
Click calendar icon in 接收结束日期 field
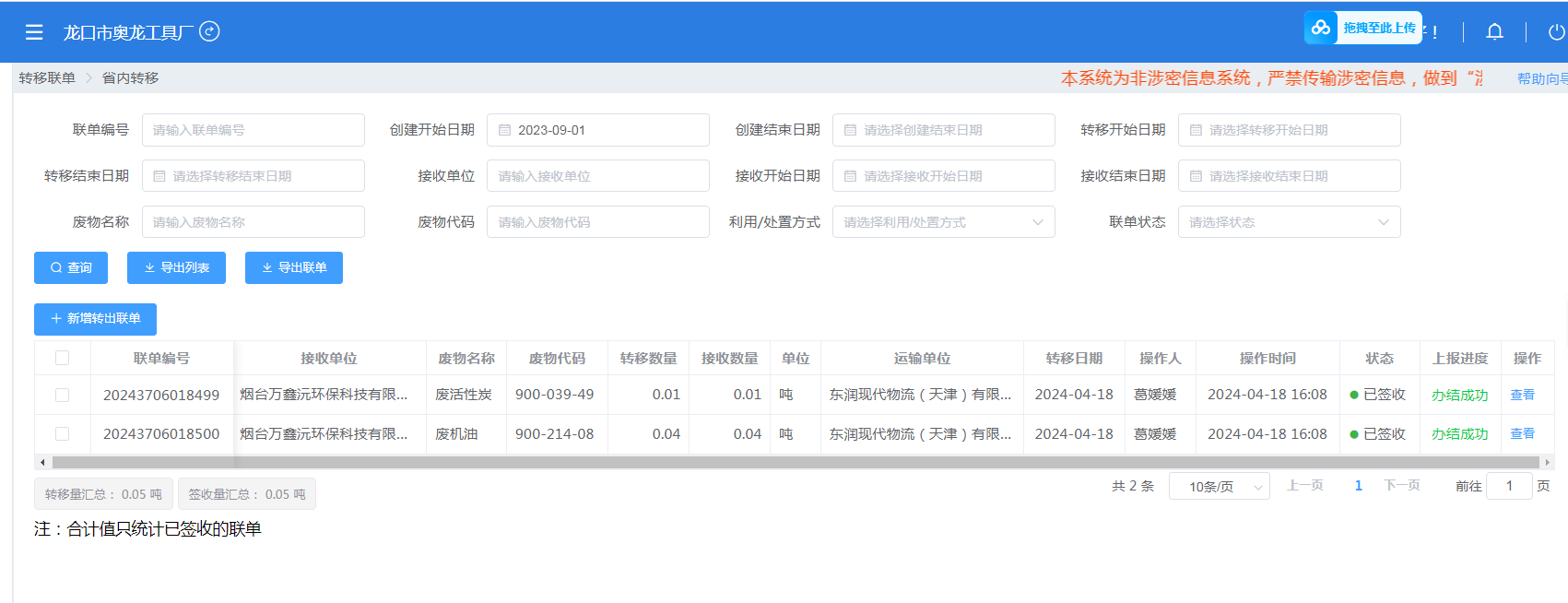click(x=1196, y=176)
